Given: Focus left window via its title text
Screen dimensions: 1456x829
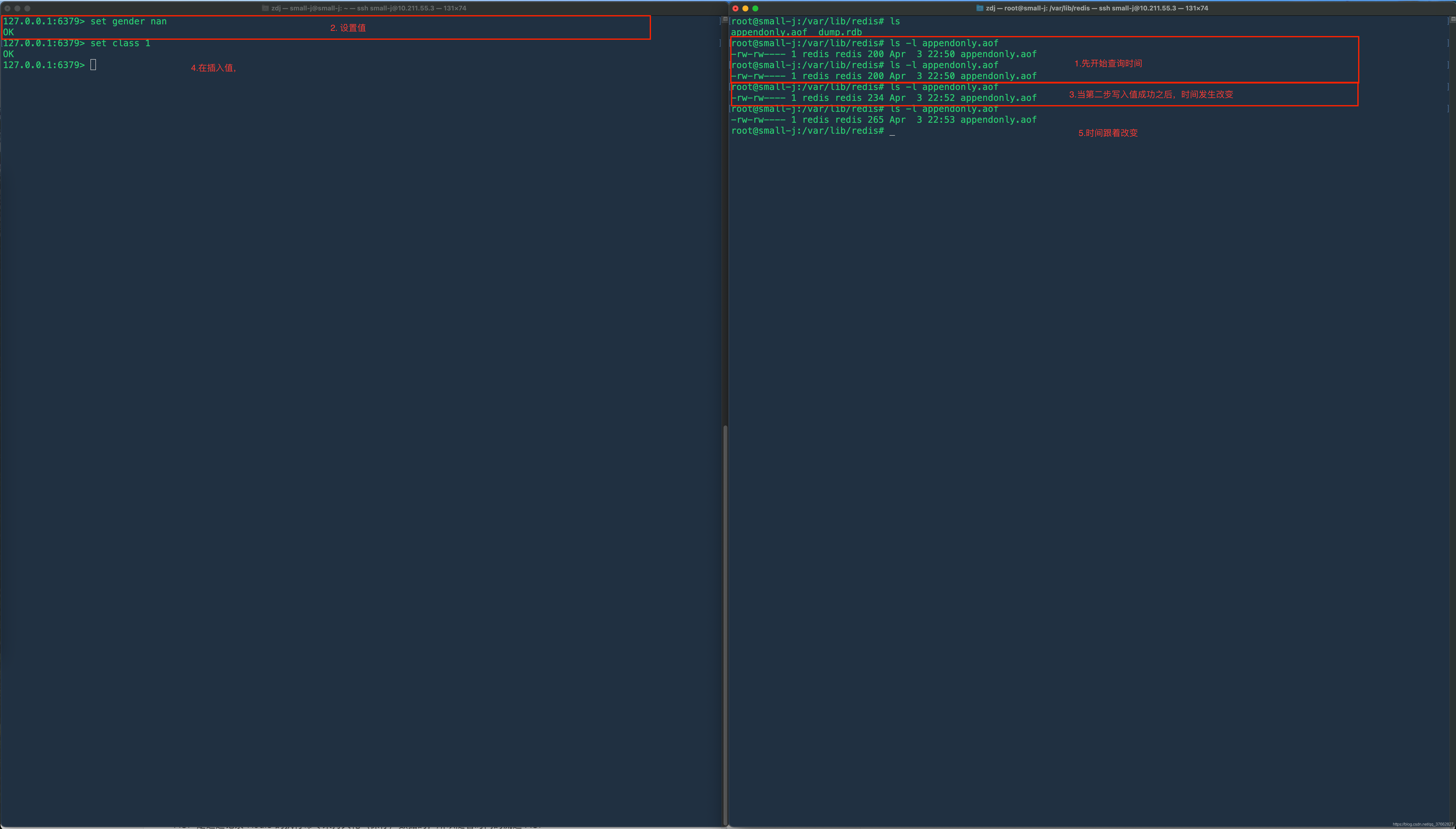Looking at the screenshot, I should pos(369,8).
